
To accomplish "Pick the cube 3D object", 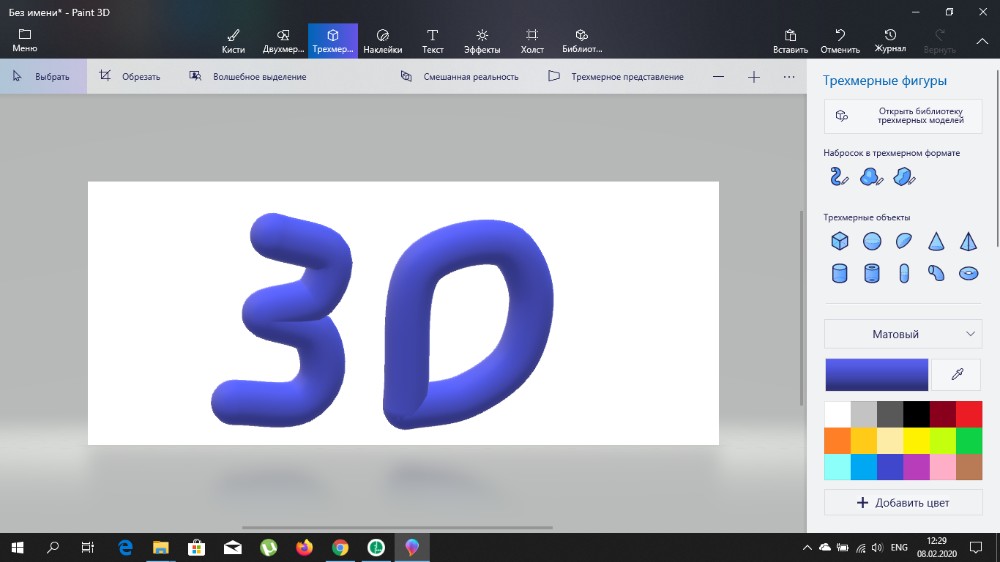I will (840, 241).
